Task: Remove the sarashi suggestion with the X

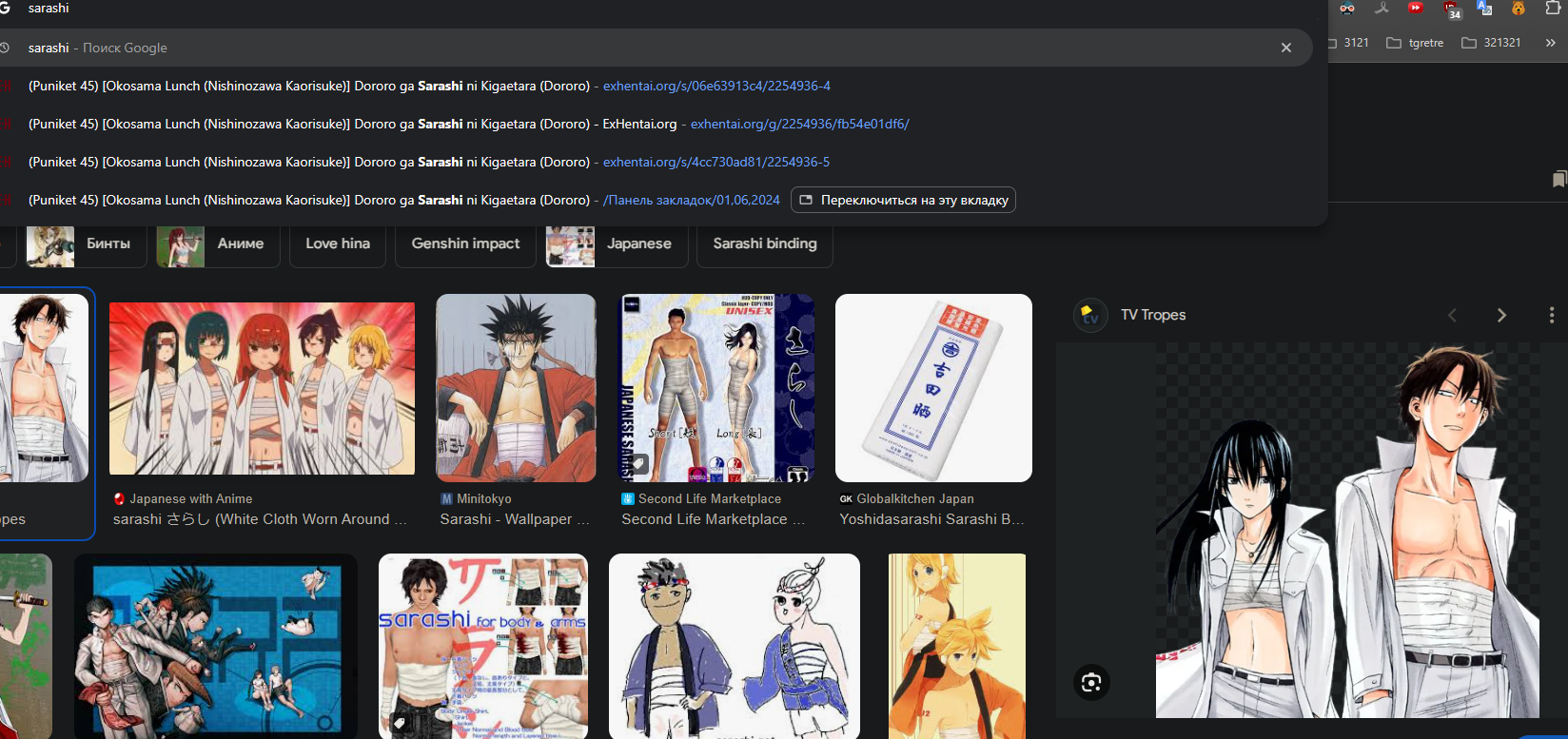Action: pos(1286,48)
